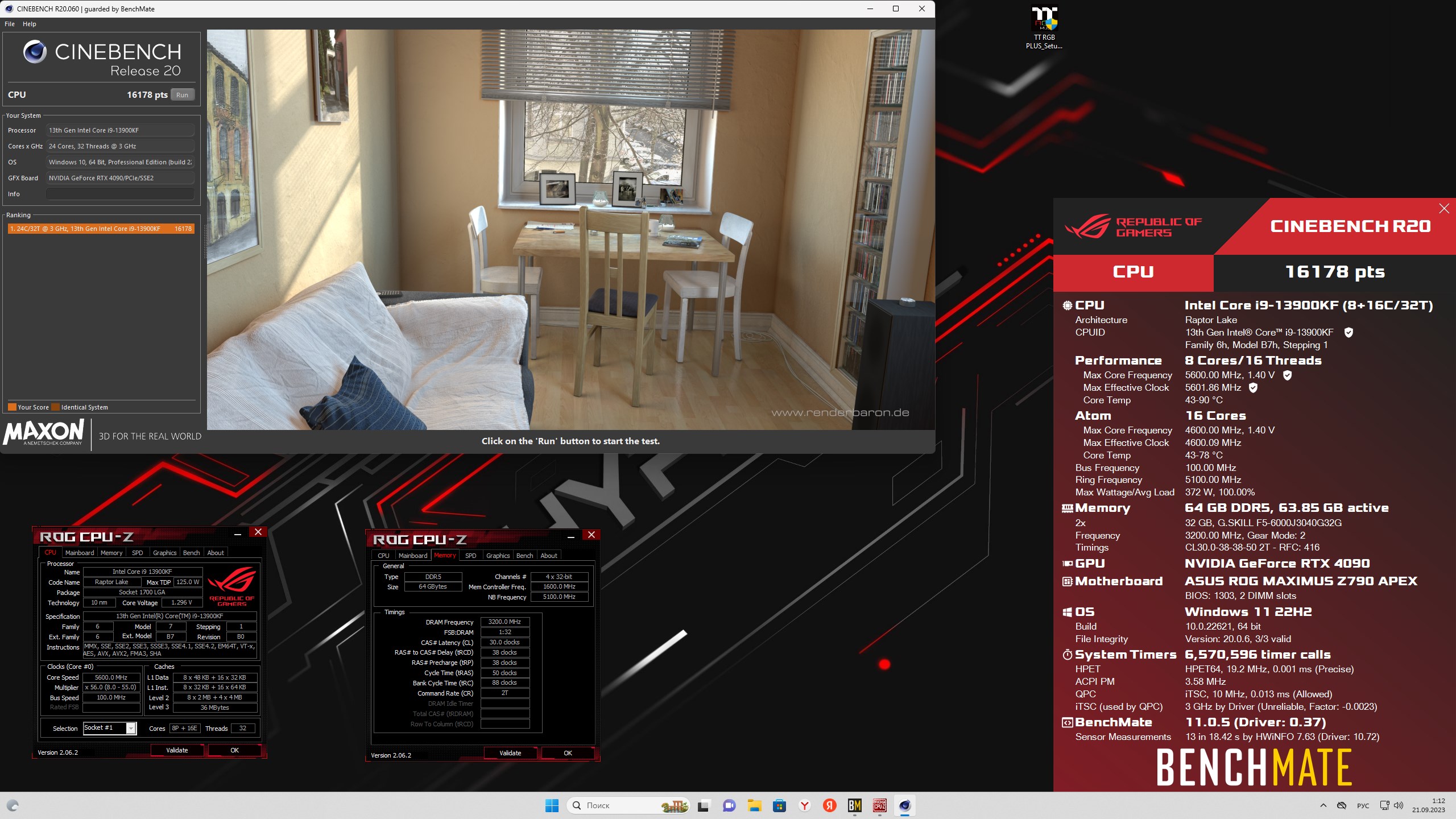Click the Memory module icon in the BenchMate panel

click(1068, 508)
